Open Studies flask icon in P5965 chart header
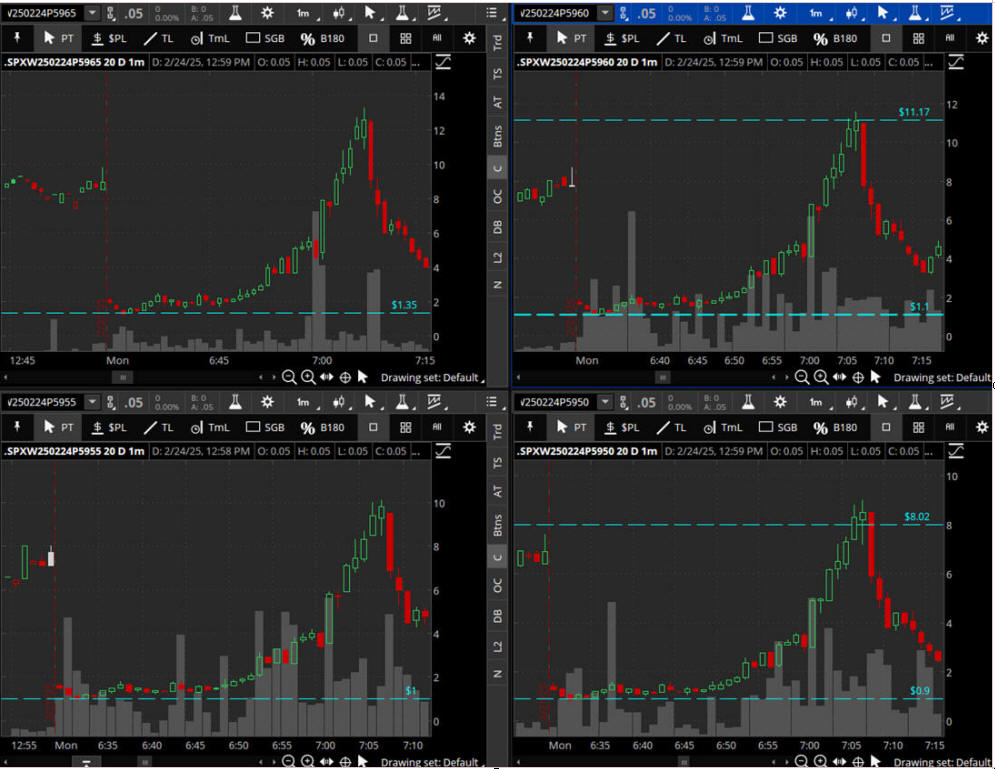This screenshot has height=769, width=995. pyautogui.click(x=235, y=13)
